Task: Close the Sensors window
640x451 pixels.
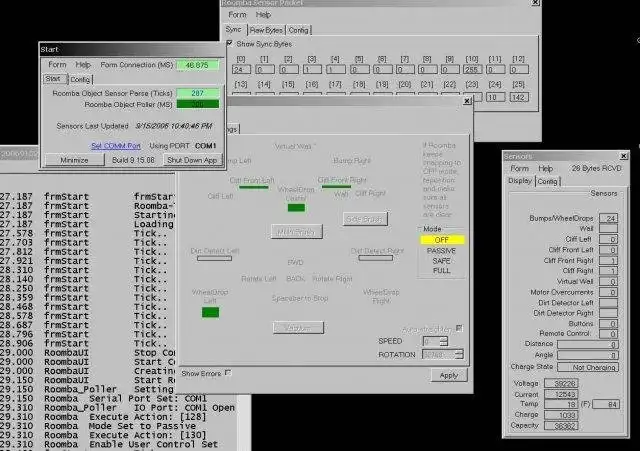Action: pos(624,156)
